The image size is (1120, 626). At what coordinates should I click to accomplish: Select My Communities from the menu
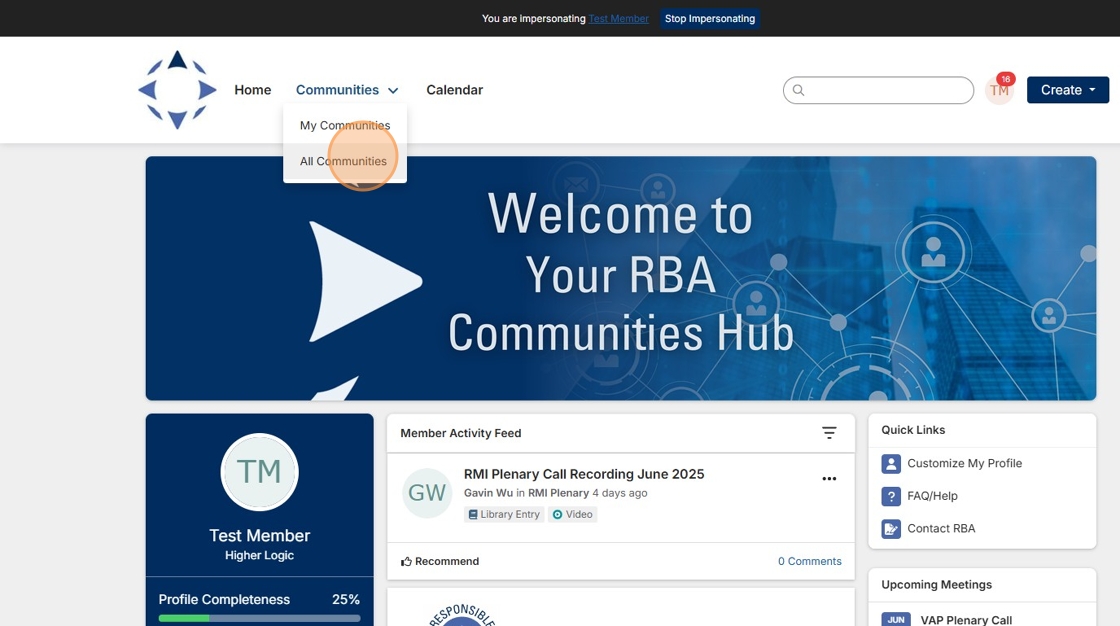pos(345,125)
